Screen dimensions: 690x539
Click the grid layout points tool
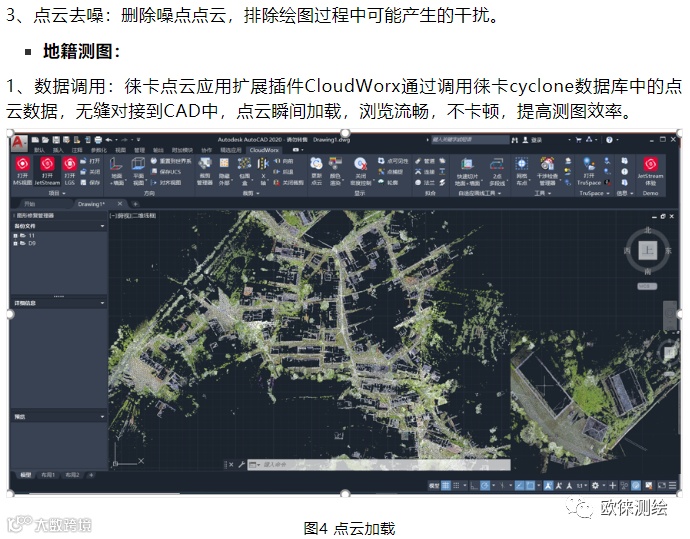pyautogui.click(x=521, y=170)
